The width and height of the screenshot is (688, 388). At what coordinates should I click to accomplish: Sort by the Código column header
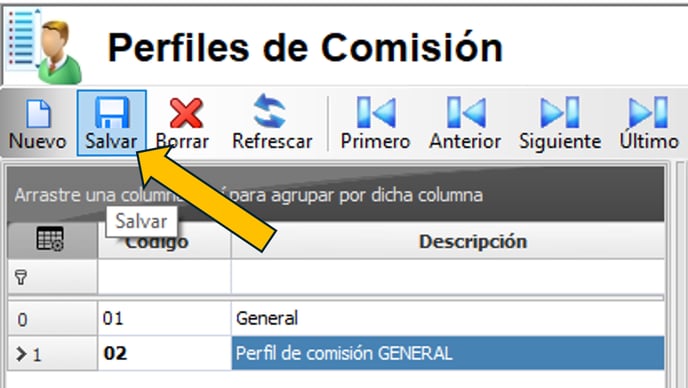pos(165,241)
